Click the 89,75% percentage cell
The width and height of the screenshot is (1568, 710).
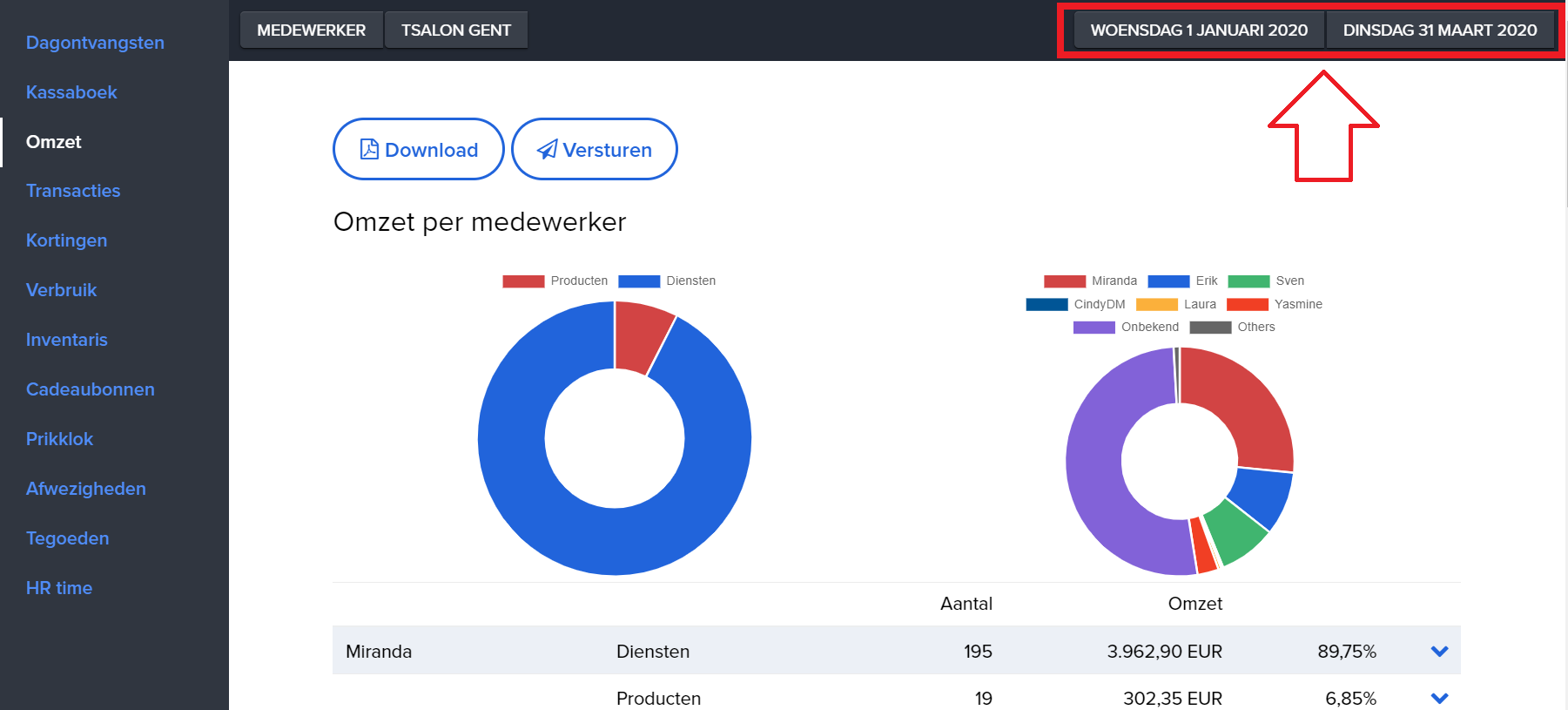[x=1347, y=651]
